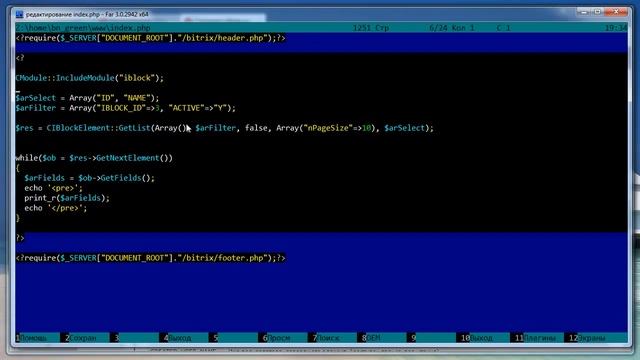Place cursor on the header.php require line

pos(151,38)
